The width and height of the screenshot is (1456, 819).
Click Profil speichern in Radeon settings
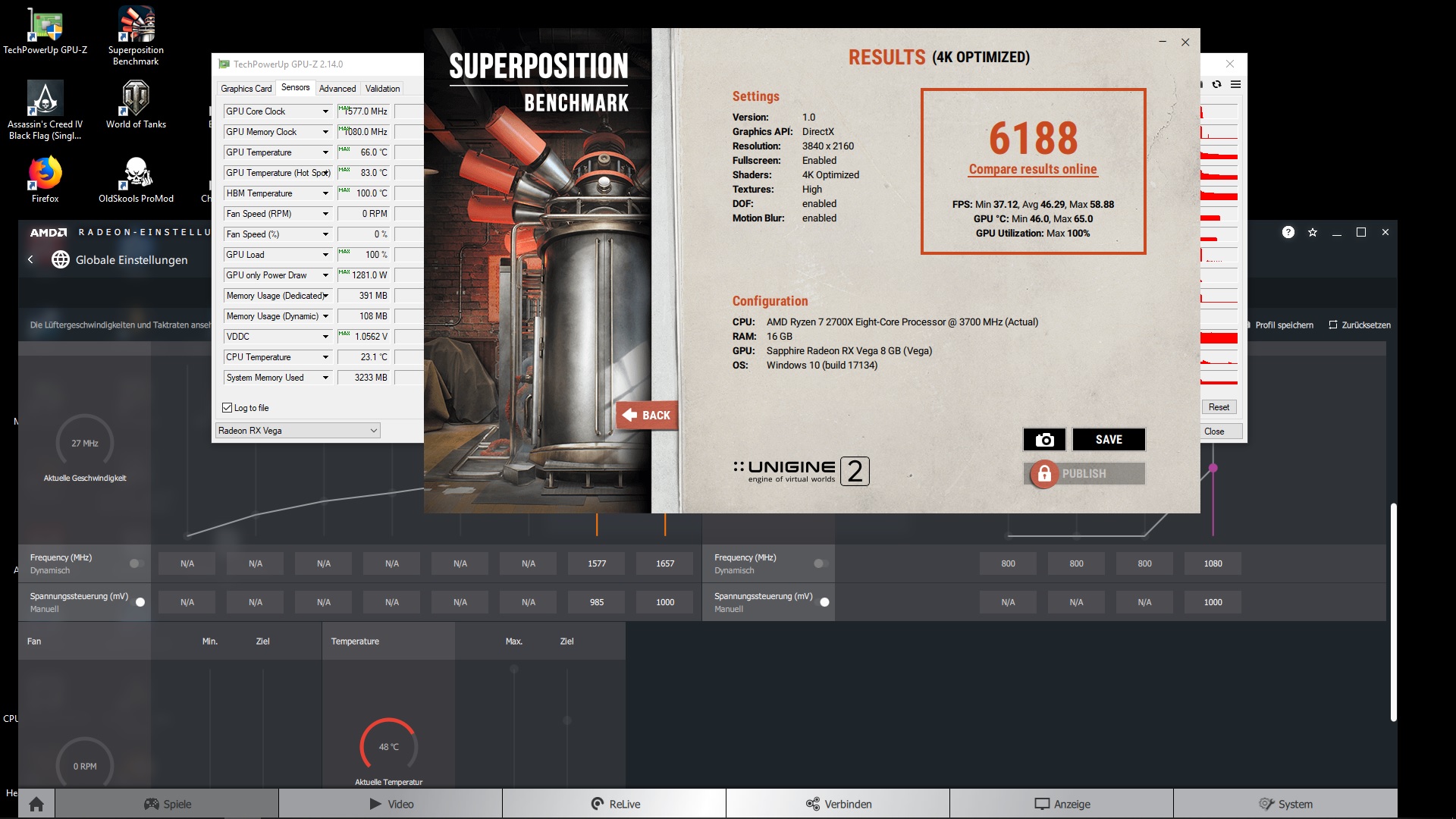[1280, 325]
